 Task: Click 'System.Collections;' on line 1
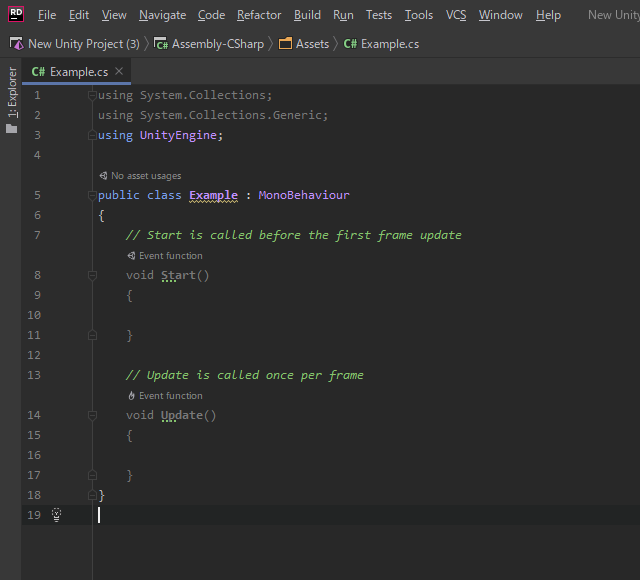click(x=206, y=95)
